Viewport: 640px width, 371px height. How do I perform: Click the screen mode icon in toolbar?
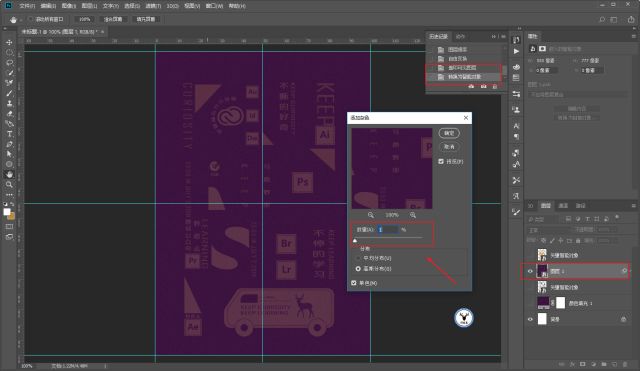9,237
